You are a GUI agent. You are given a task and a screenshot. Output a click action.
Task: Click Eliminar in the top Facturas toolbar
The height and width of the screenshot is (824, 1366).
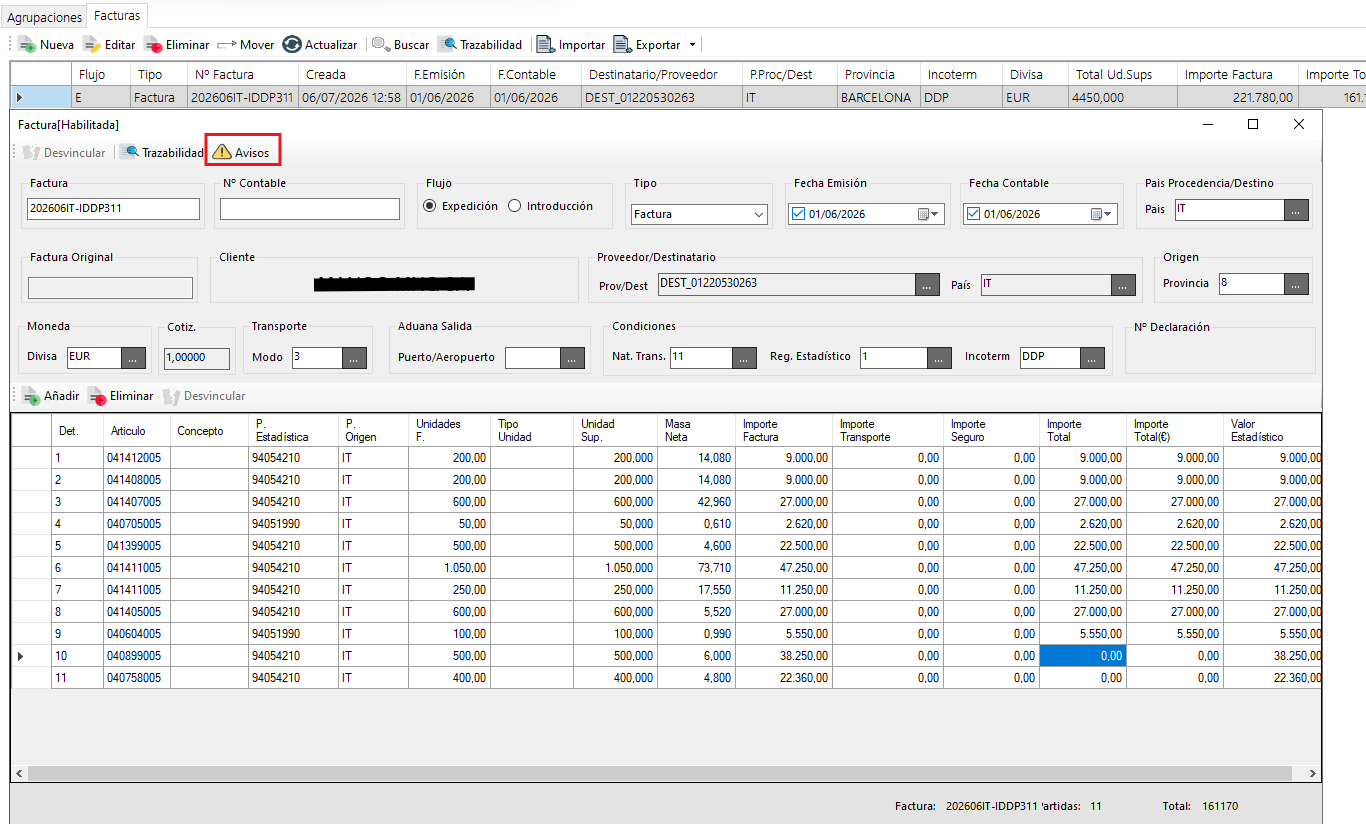click(x=176, y=45)
